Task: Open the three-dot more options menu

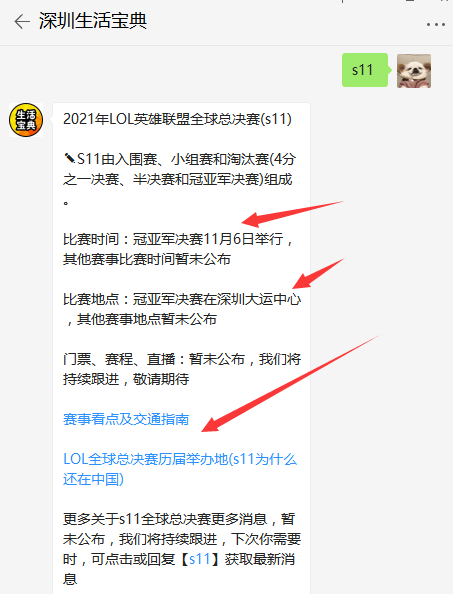Action: point(435,25)
